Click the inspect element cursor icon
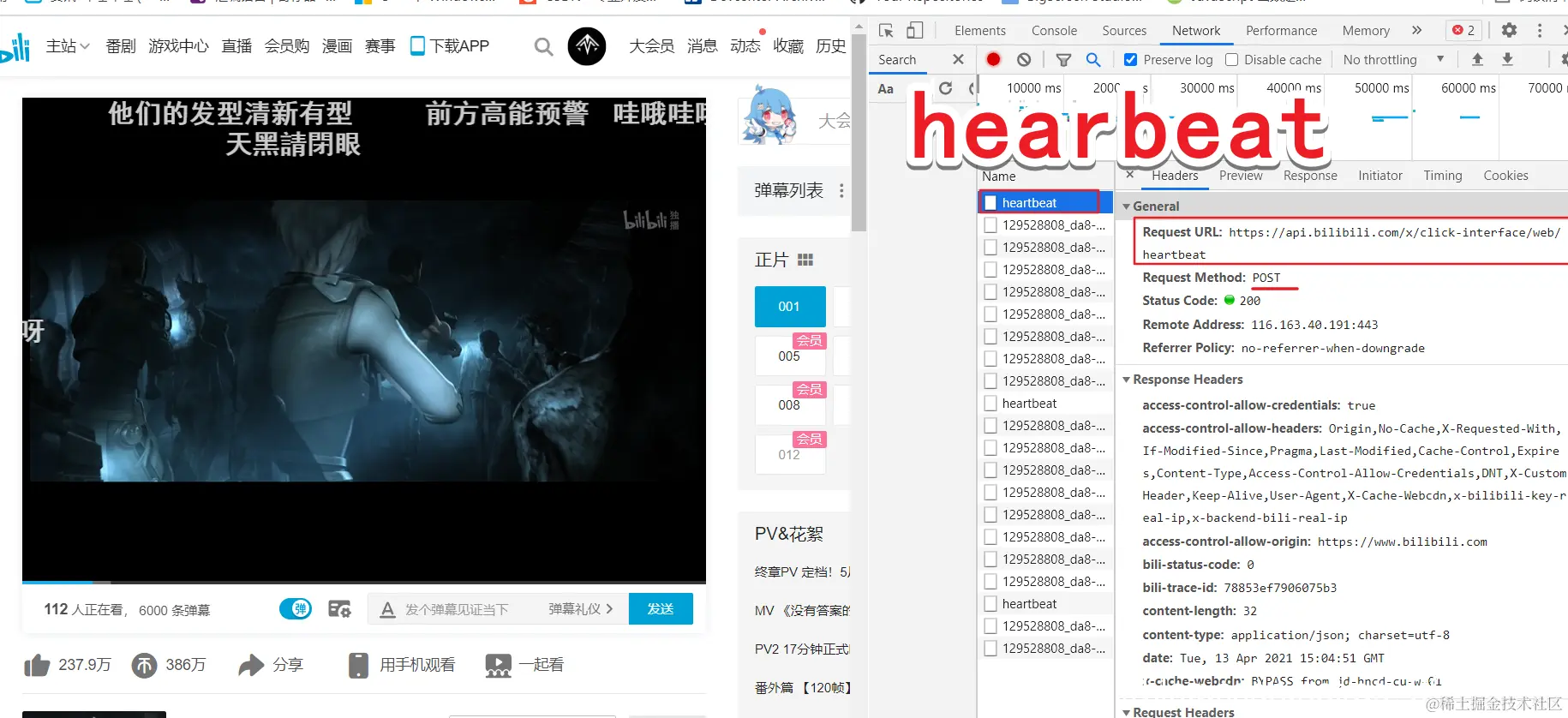This screenshot has width=1568, height=718. click(x=887, y=31)
